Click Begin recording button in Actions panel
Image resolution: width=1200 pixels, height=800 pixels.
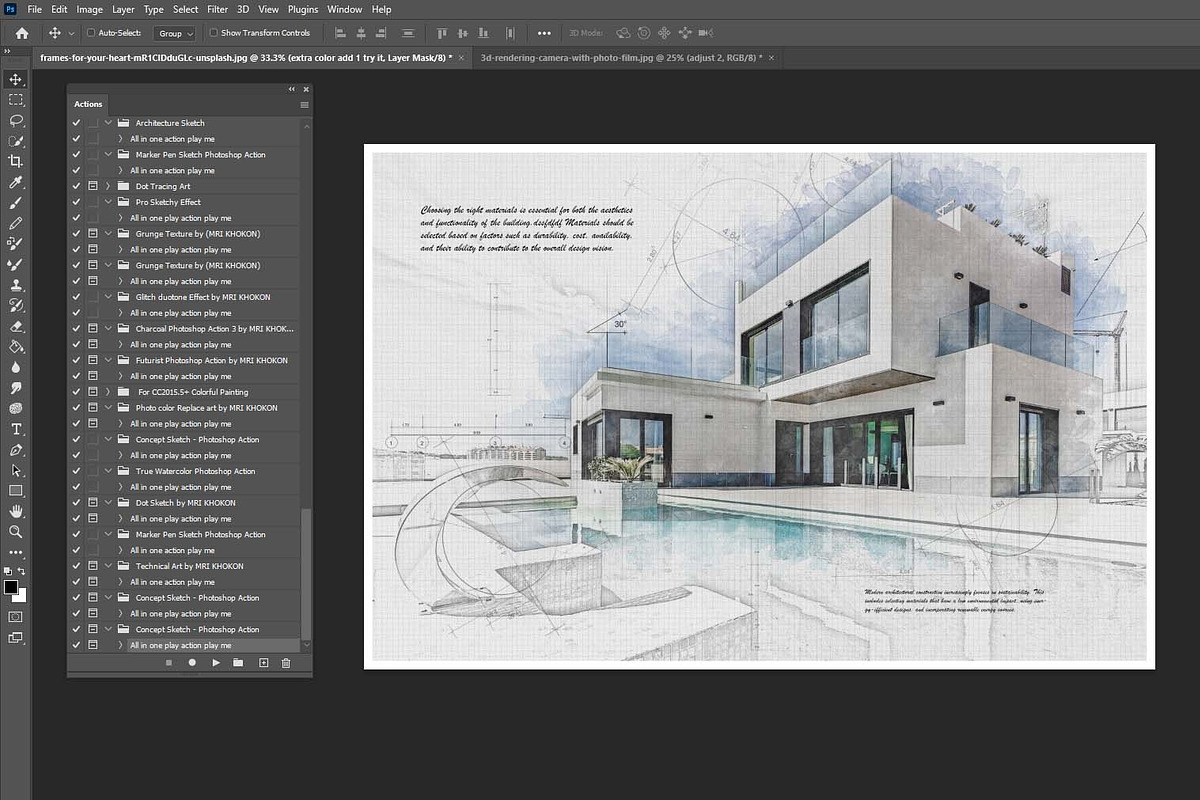(192, 662)
